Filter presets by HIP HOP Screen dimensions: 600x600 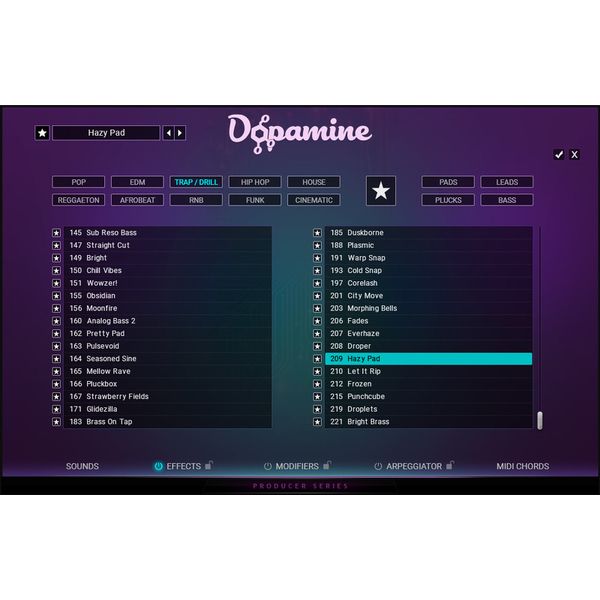[255, 182]
